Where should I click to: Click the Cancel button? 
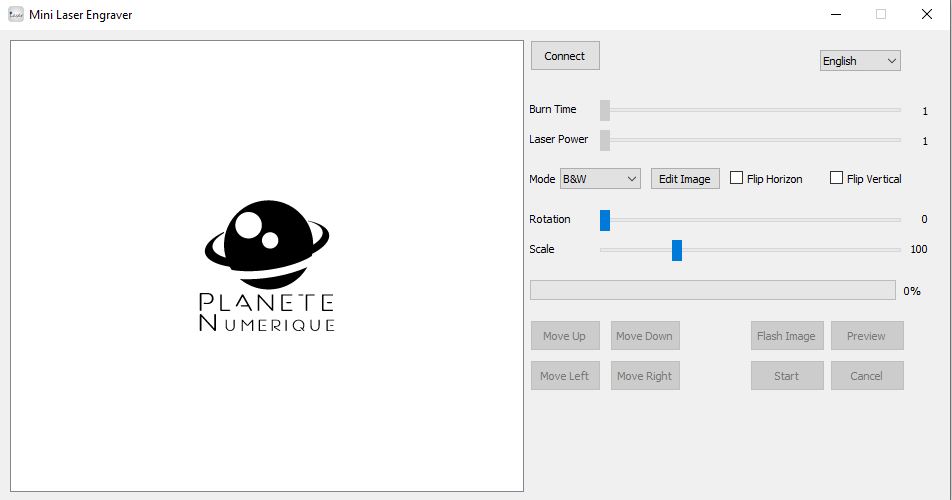[867, 376]
